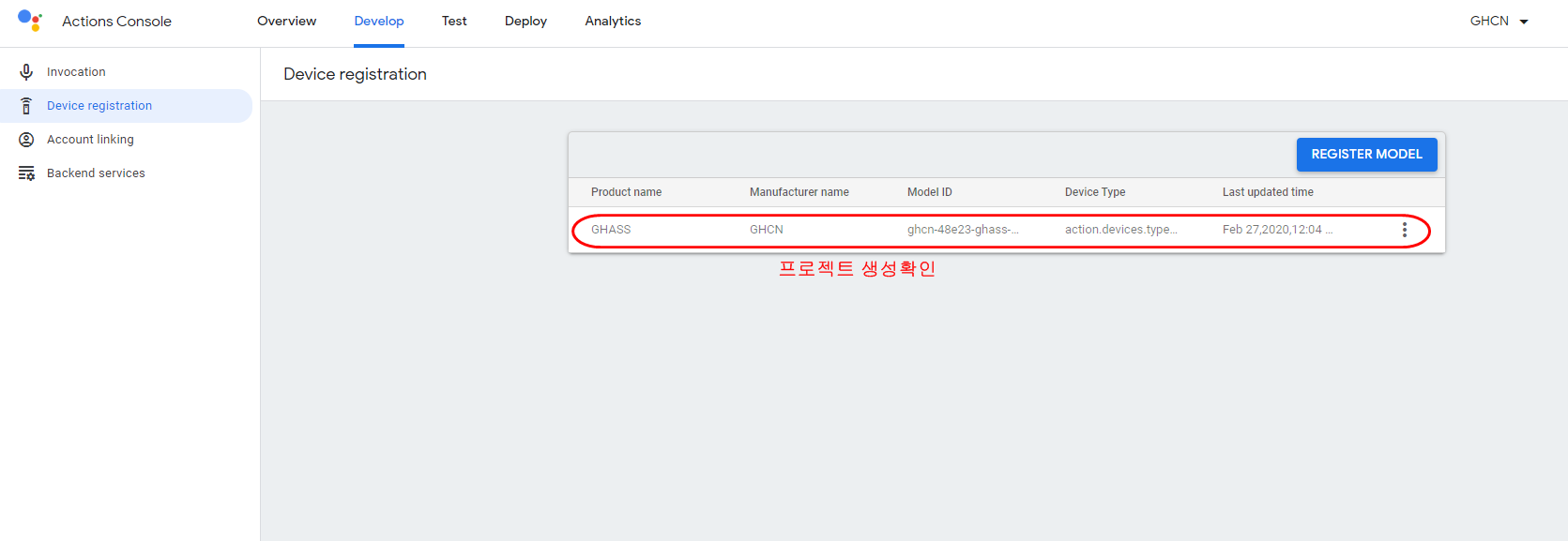Screen dimensions: 1568x541
Task: Click the Backend services list-gear icon
Action: (26, 173)
